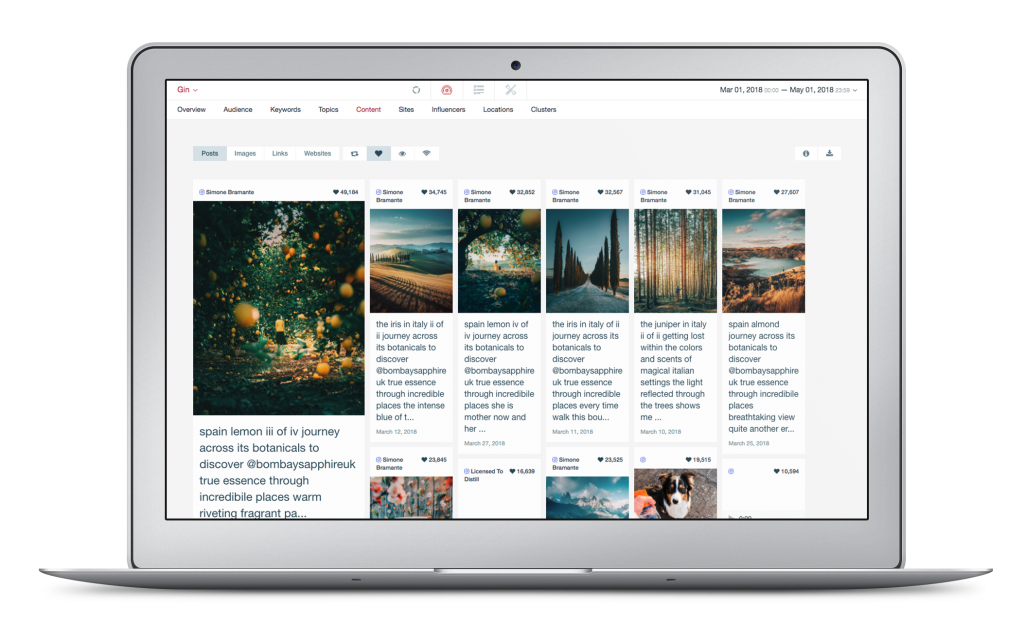Expand the Gin project dropdown
This screenshot has height=644, width=1024.
(188, 90)
